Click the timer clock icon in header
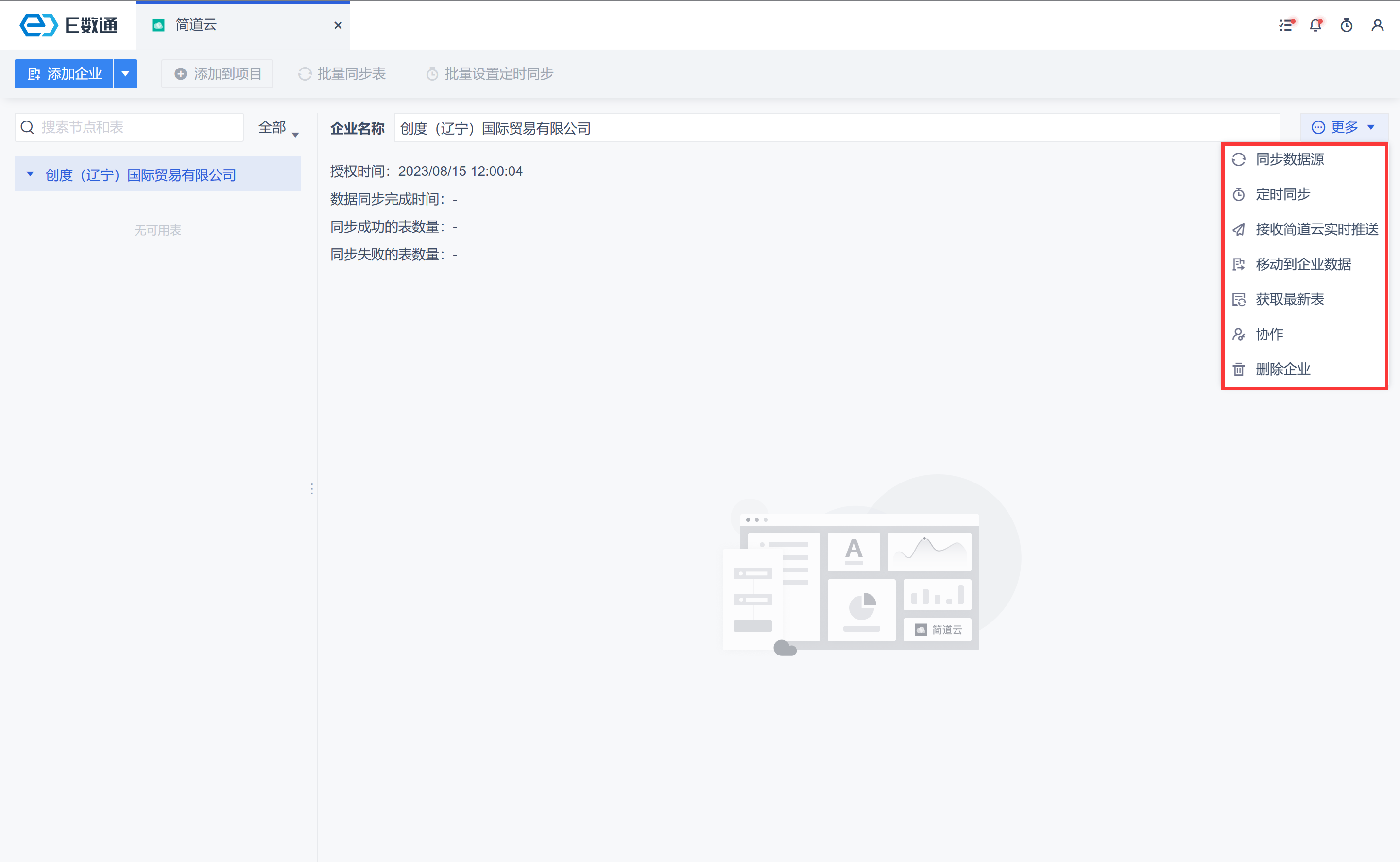The width and height of the screenshot is (1400, 862). click(x=1347, y=25)
